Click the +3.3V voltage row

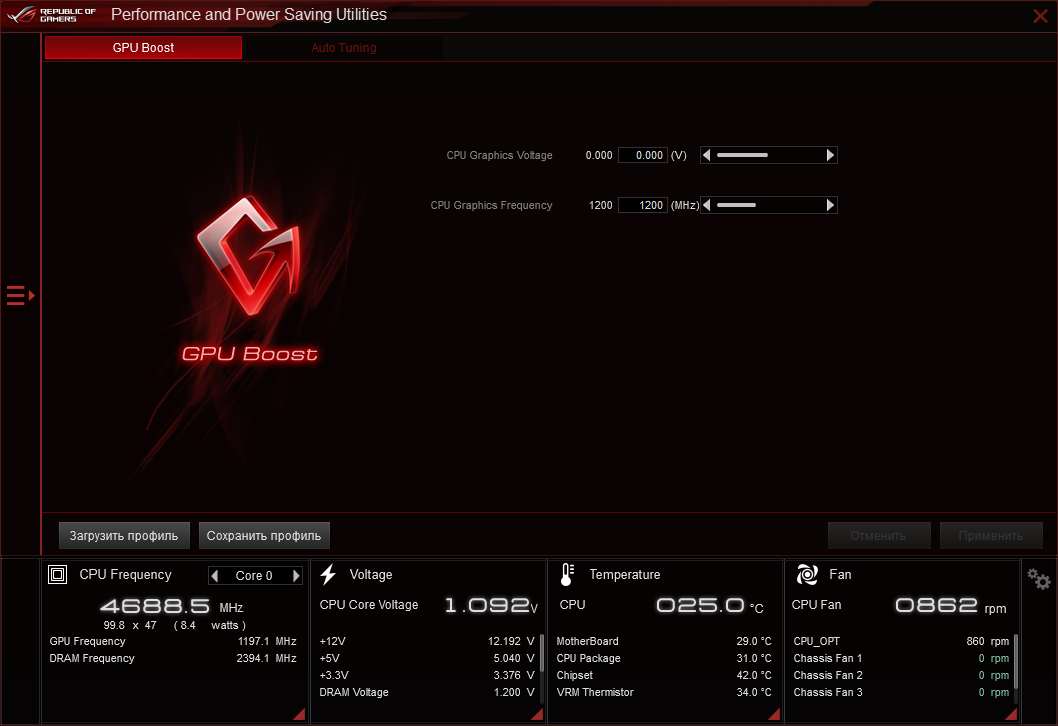pyautogui.click(x=427, y=675)
